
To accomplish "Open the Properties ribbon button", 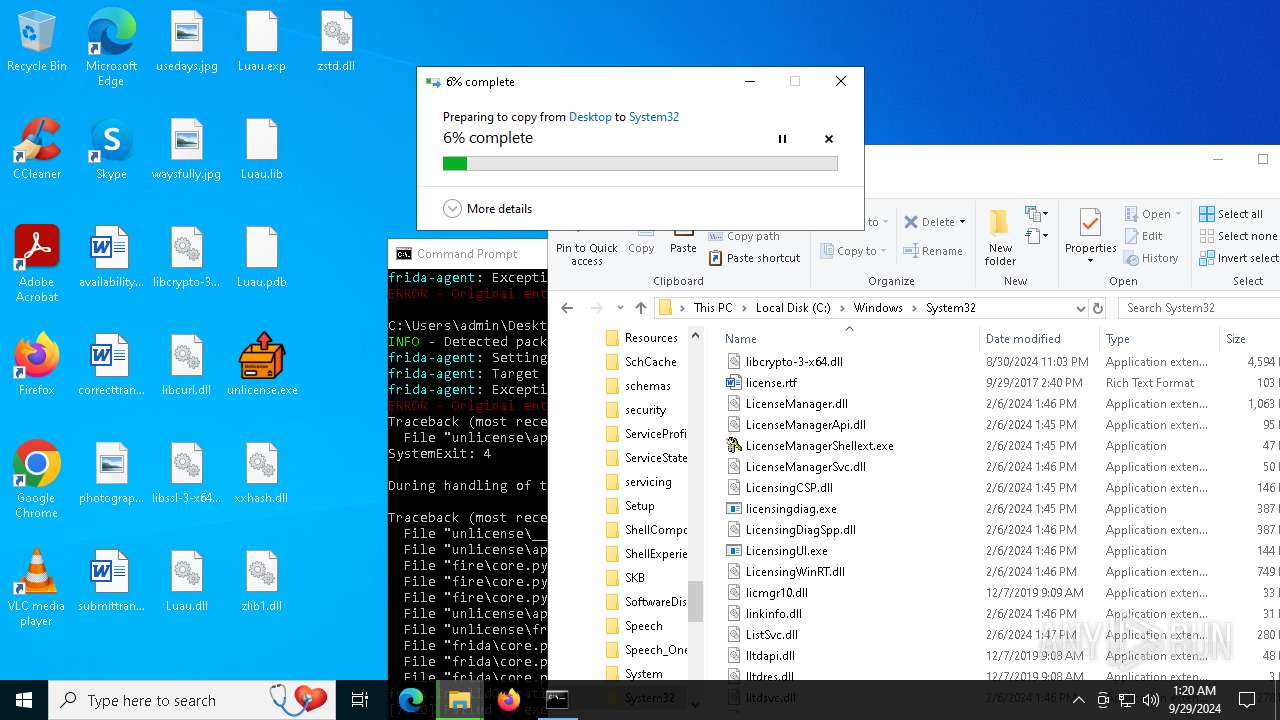I will (1090, 237).
